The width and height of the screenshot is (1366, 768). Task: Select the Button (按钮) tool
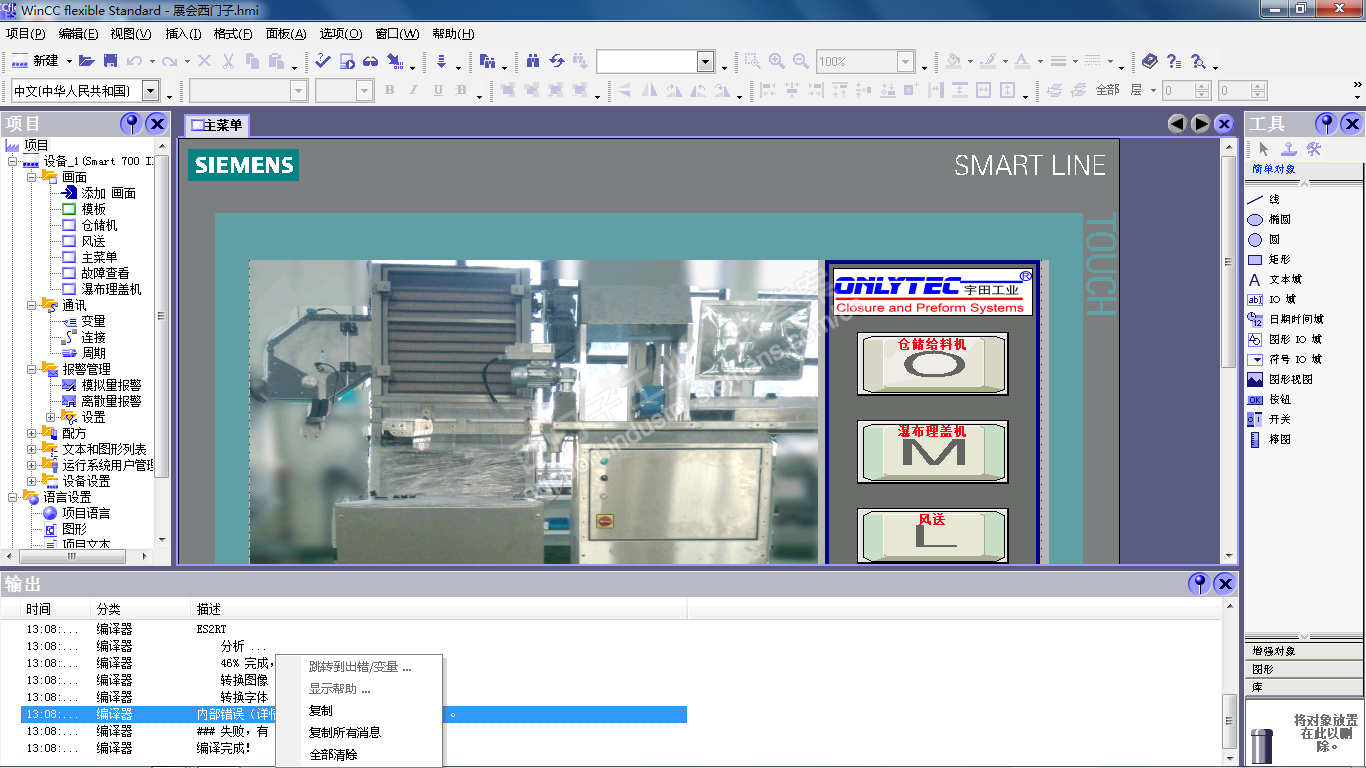pyautogui.click(x=1279, y=399)
